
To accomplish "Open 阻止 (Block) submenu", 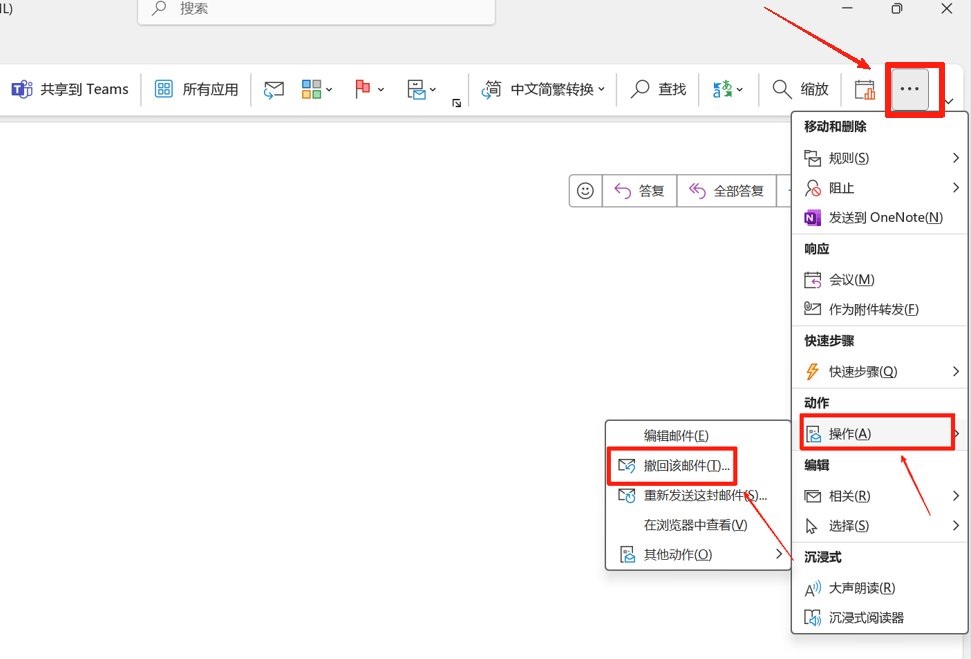I will point(879,188).
